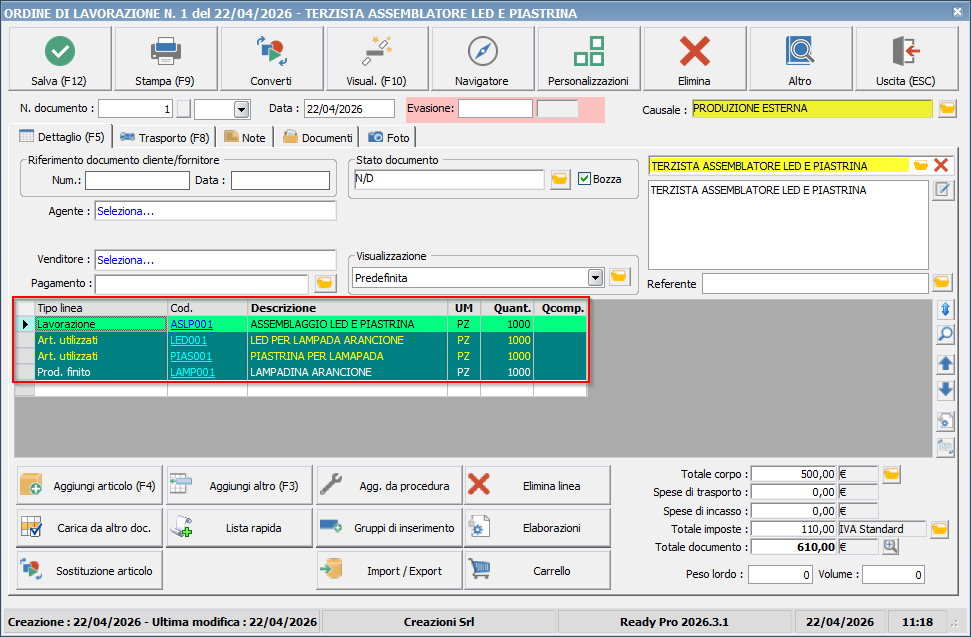
Task: Remove the customer with the red X icon
Action: point(941,165)
